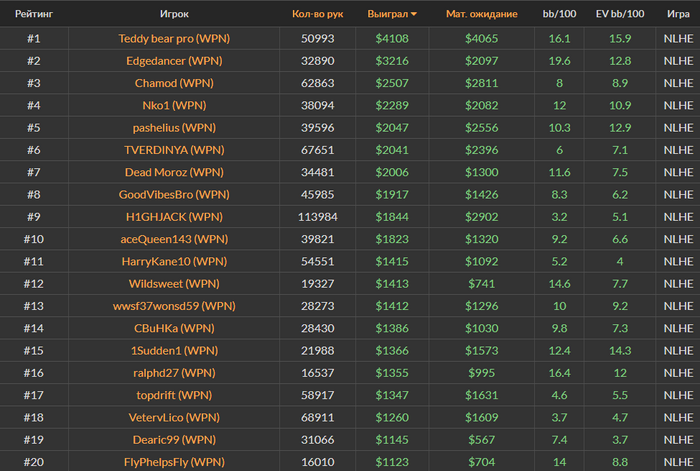Click winnings value $3216
Screen dimensions: 700x471
(392, 61)
